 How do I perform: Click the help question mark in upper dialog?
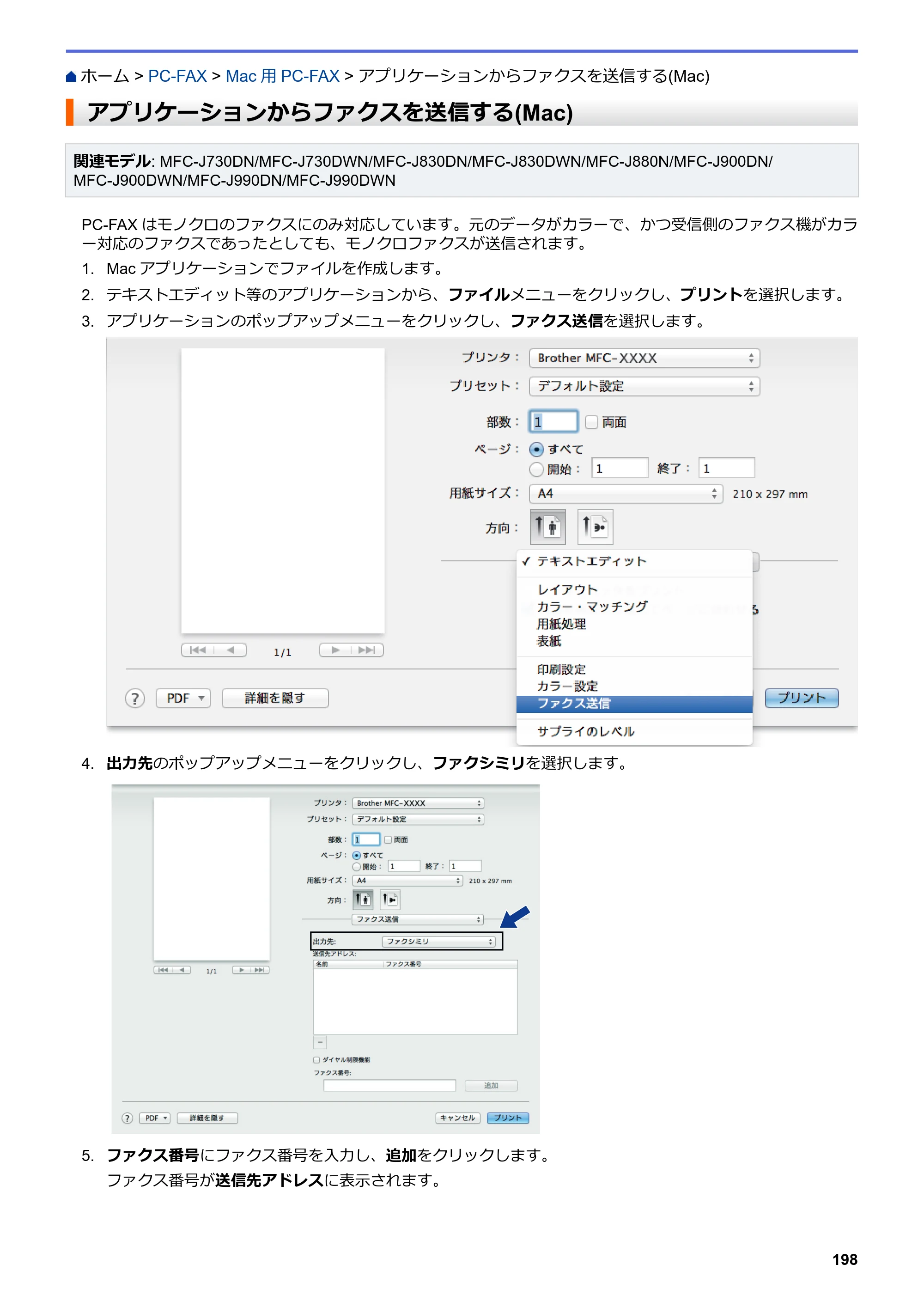pos(135,698)
